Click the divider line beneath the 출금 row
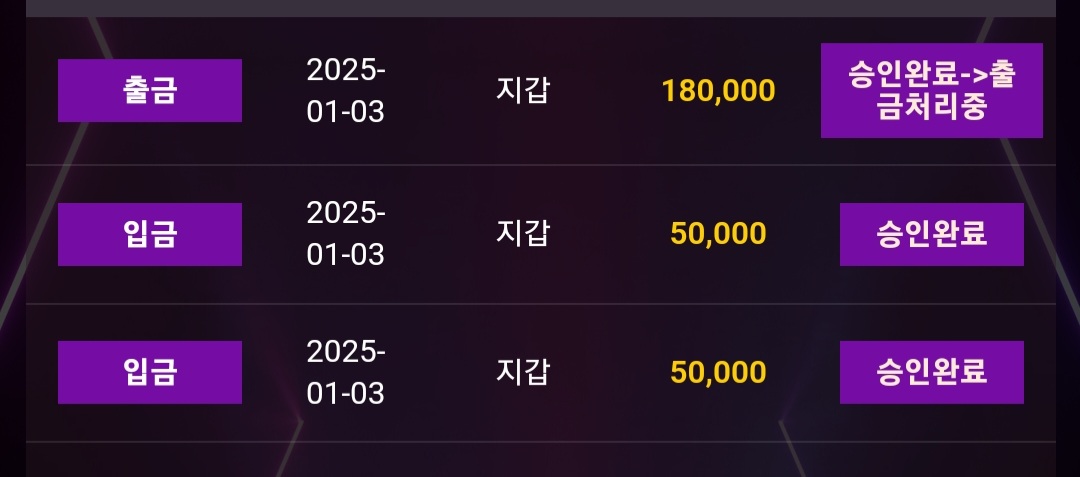The image size is (1080, 477). (x=540, y=165)
